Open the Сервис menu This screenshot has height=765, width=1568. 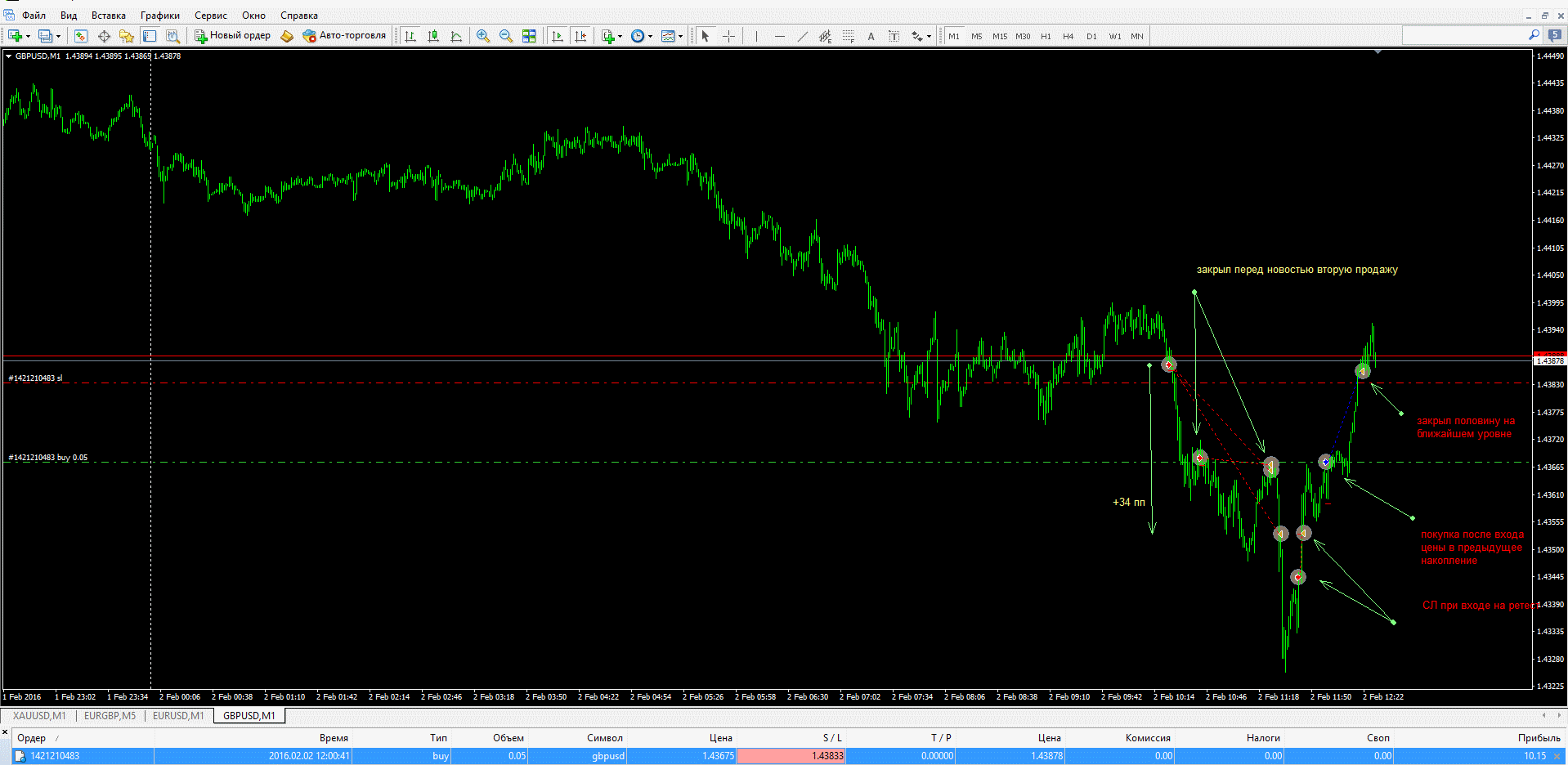(x=211, y=16)
